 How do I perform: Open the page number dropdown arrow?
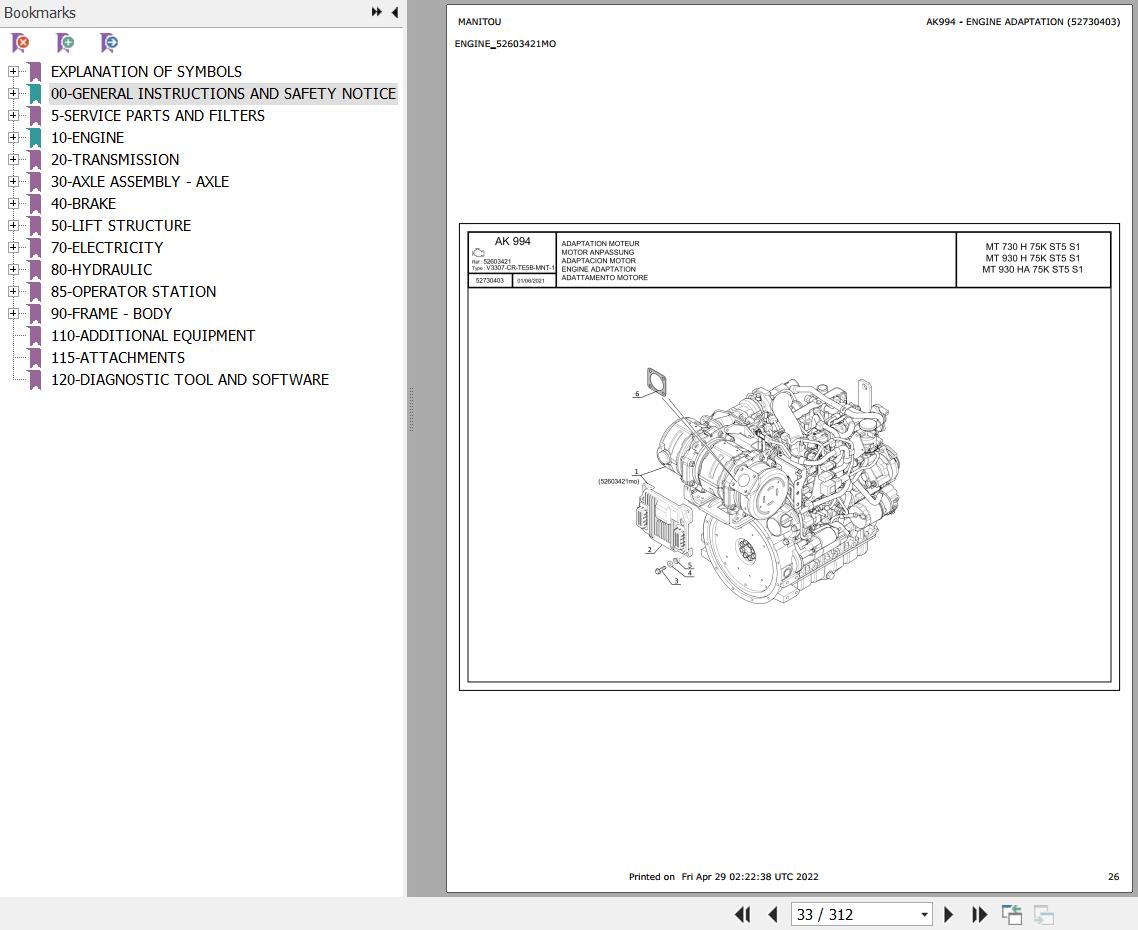tap(924, 915)
